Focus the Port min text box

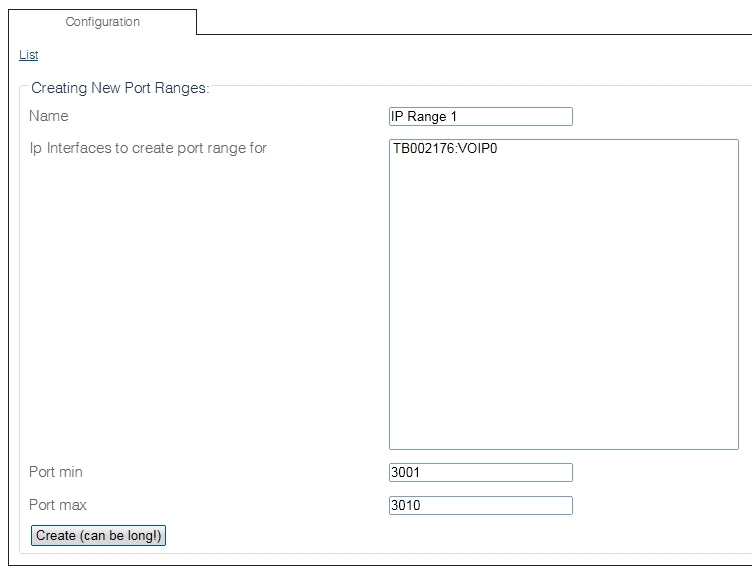pyautogui.click(x=480, y=473)
